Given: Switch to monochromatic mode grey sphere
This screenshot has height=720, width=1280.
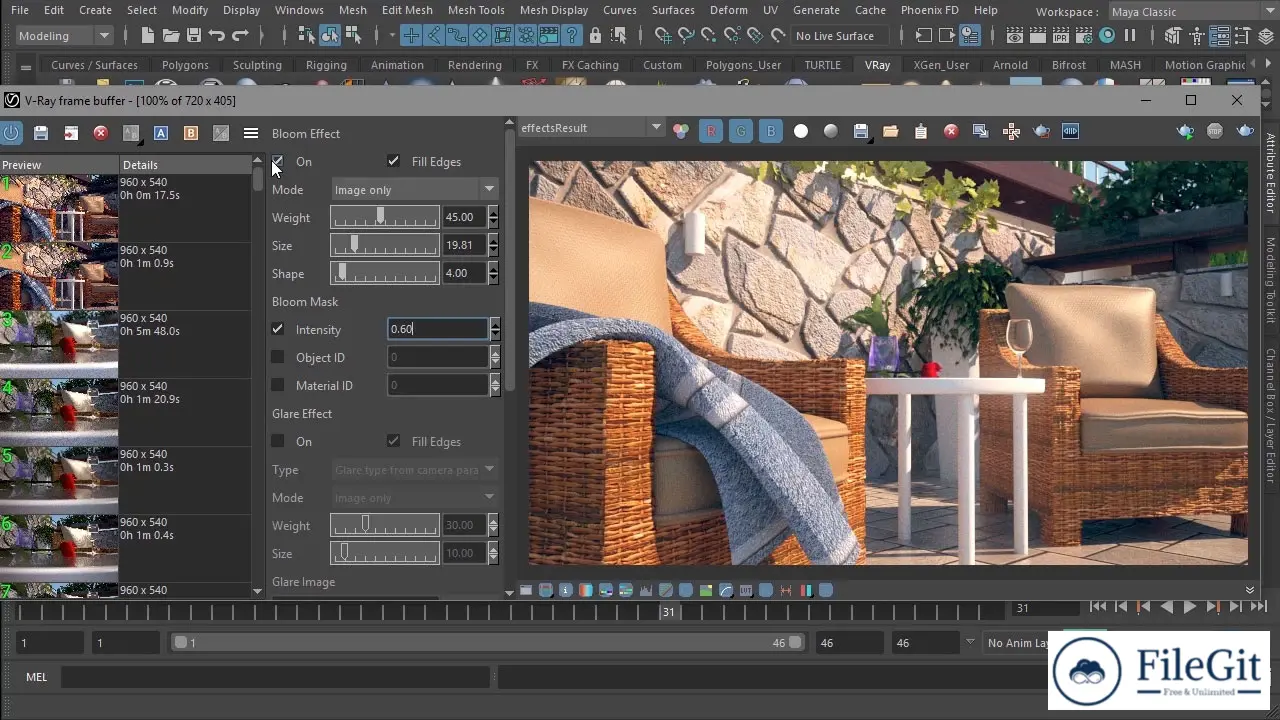Looking at the screenshot, I should [831, 131].
